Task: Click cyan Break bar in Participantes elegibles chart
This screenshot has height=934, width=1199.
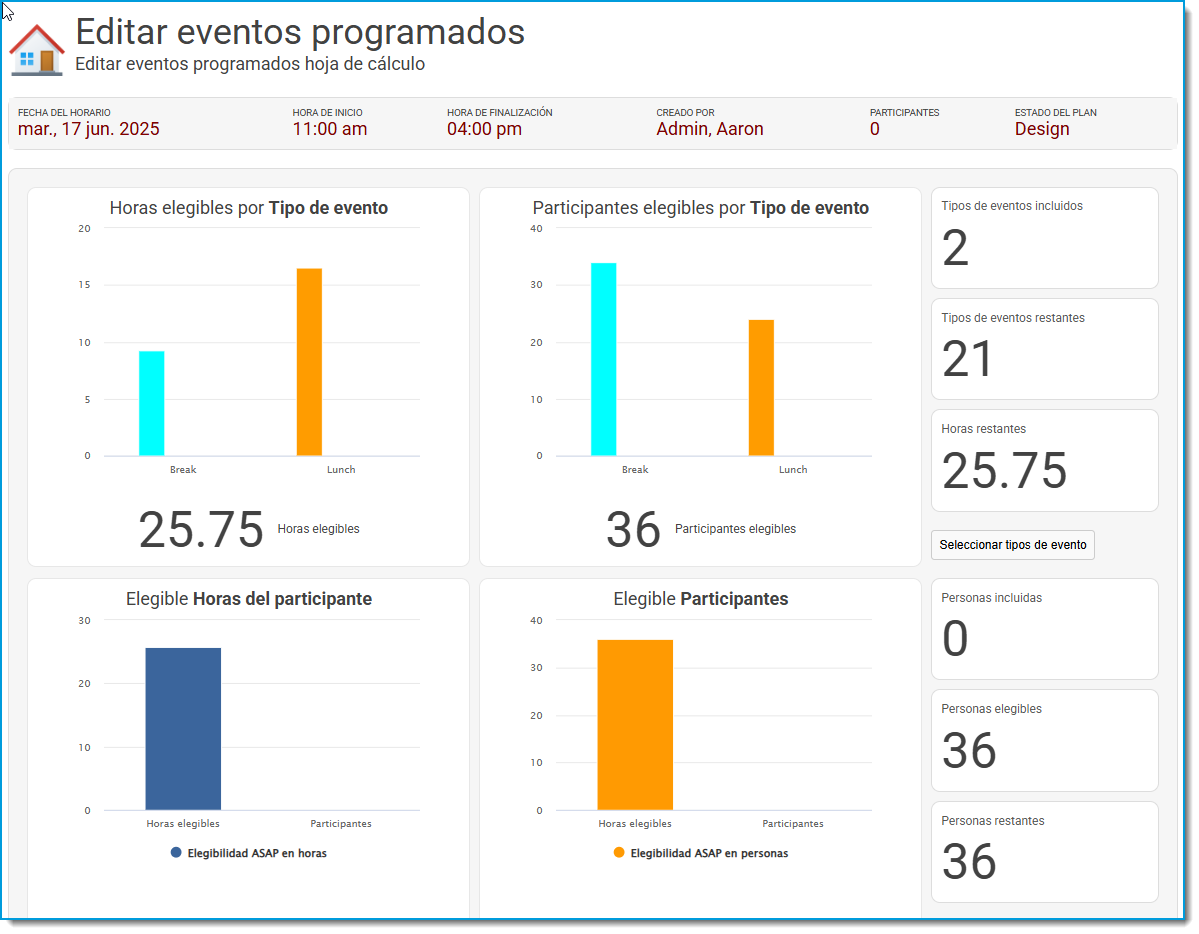Action: click(x=603, y=360)
